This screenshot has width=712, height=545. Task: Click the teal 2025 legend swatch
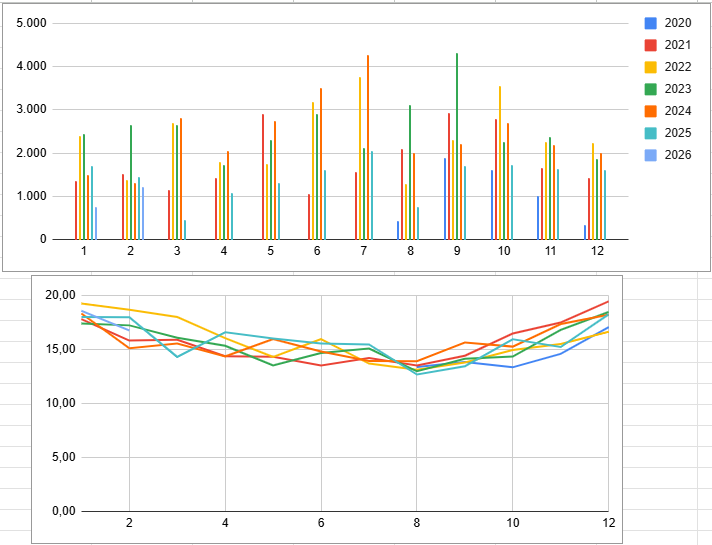coord(651,133)
